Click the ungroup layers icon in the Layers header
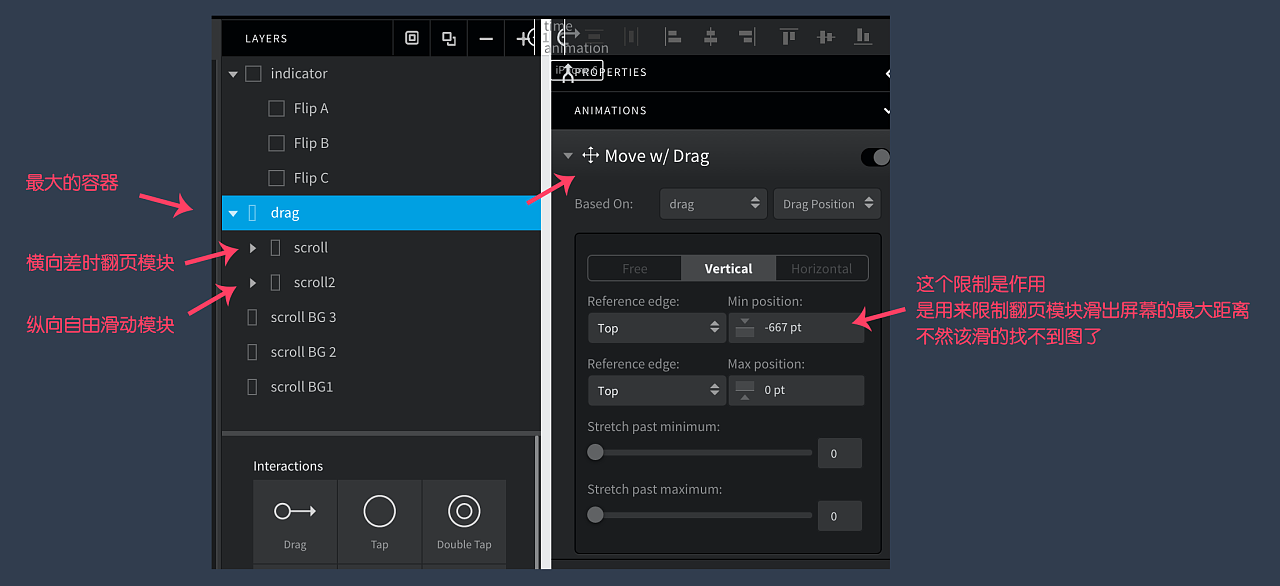The image size is (1280, 586). (x=449, y=38)
